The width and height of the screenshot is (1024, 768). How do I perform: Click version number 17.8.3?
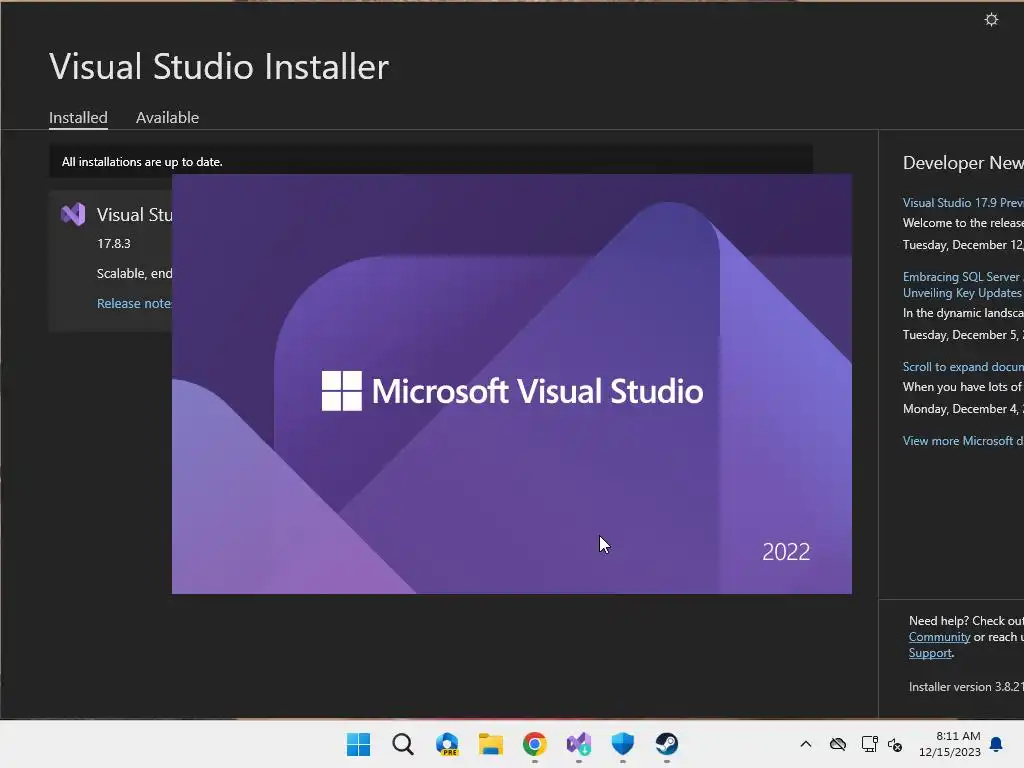[x=114, y=244]
